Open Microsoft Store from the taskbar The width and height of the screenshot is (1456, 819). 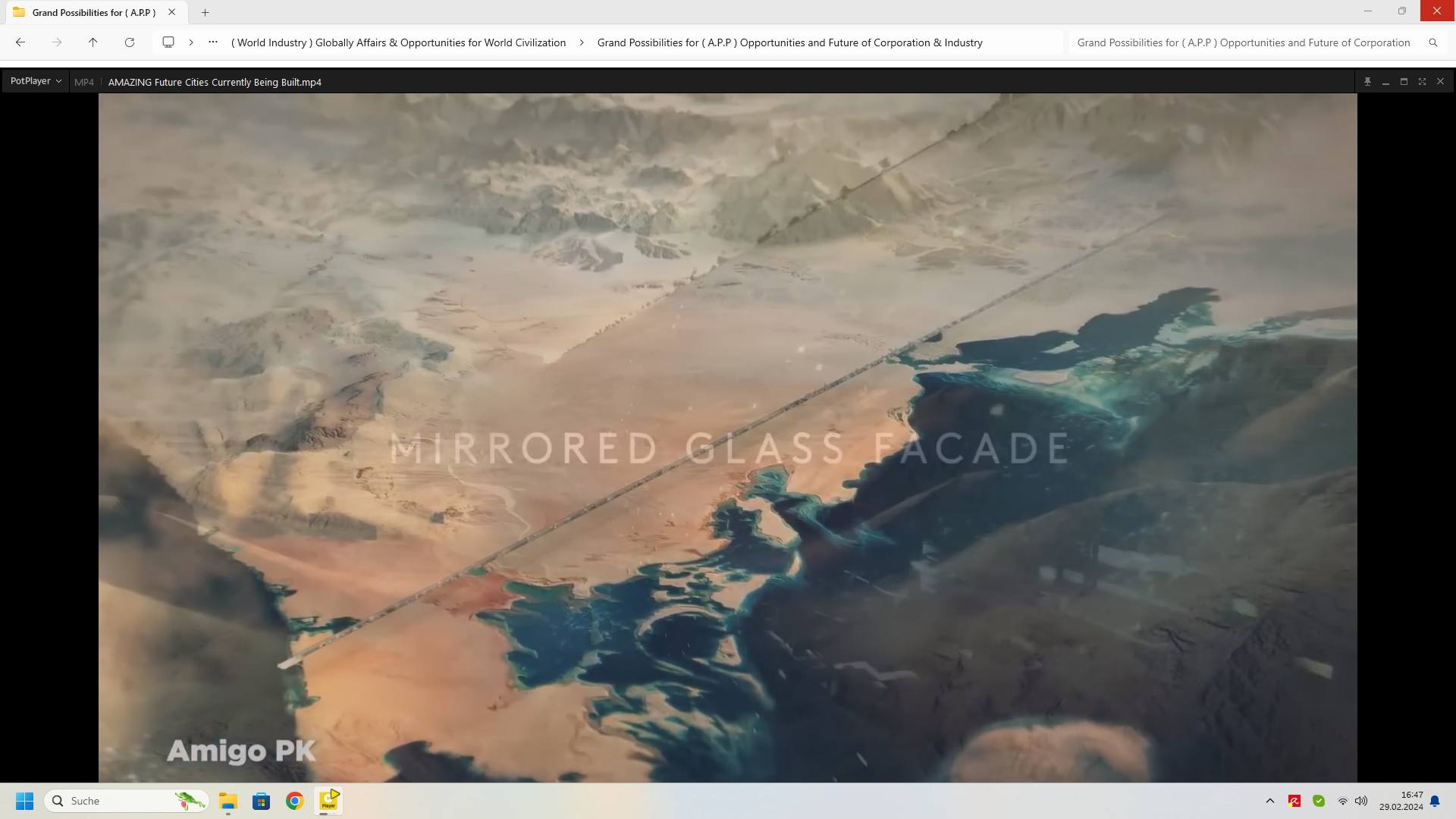pyautogui.click(x=262, y=801)
